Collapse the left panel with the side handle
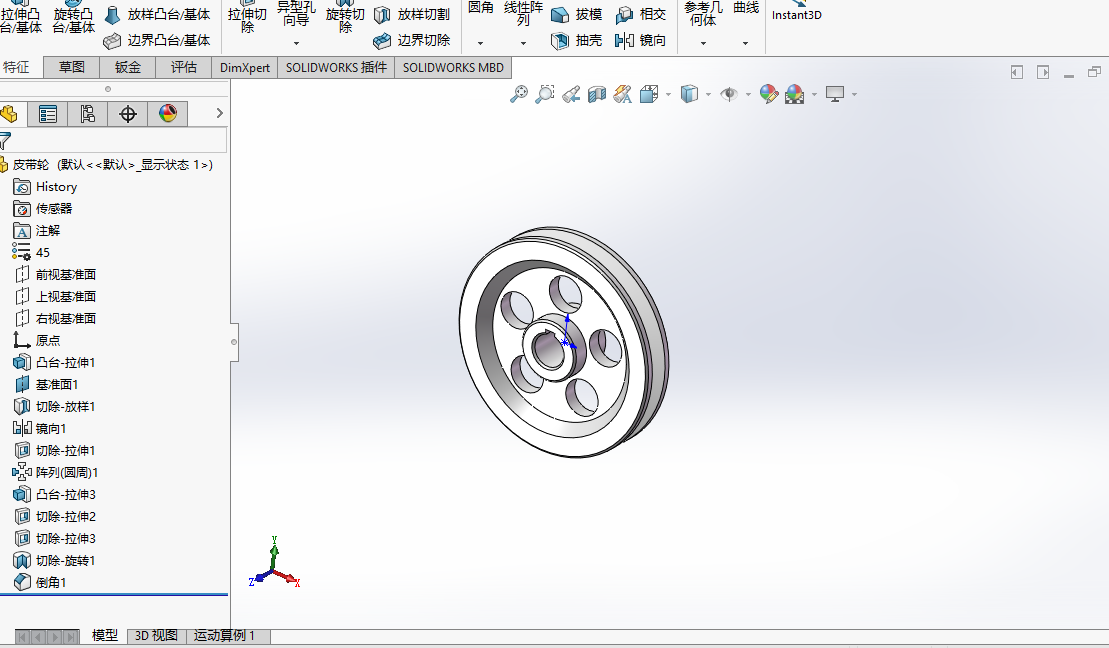 [x=234, y=342]
